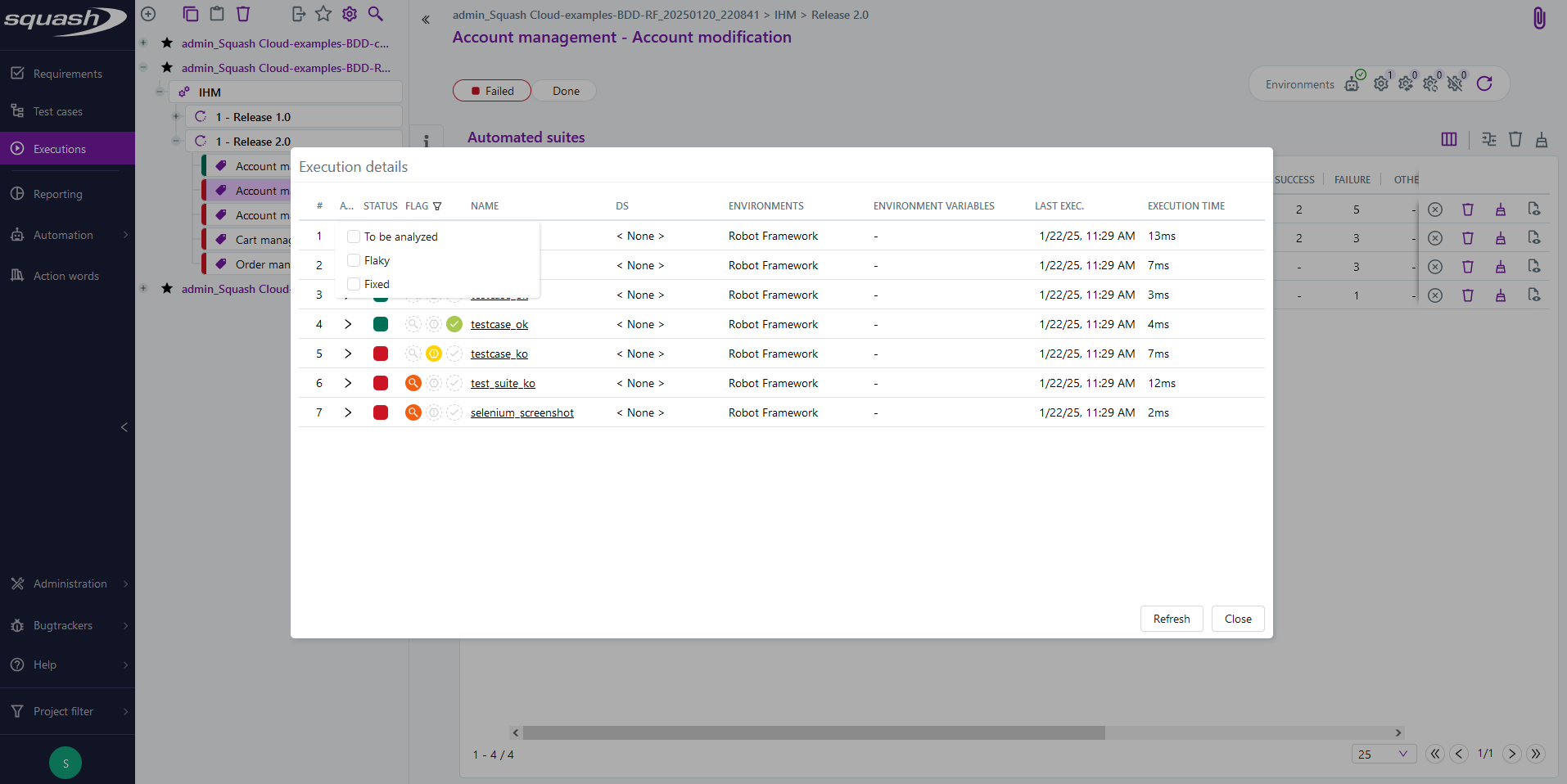Expand row 7 selenium_screenshot details
Image resolution: width=1567 pixels, height=784 pixels.
coord(348,412)
